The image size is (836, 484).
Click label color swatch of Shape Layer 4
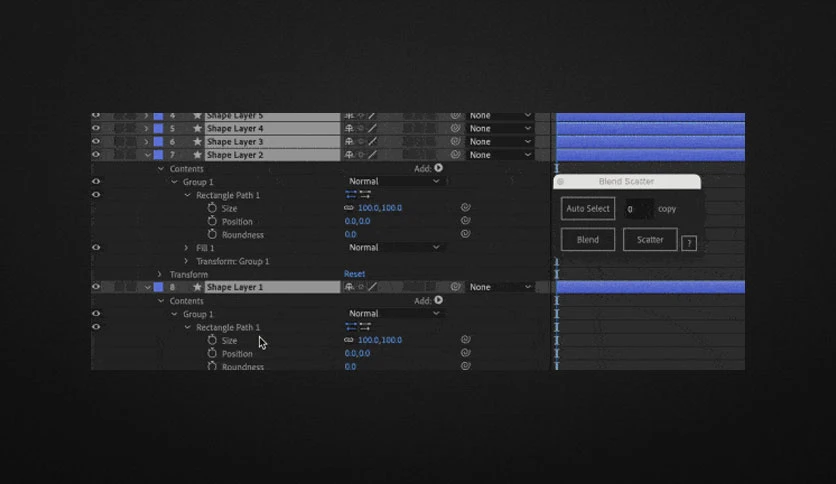(158, 128)
